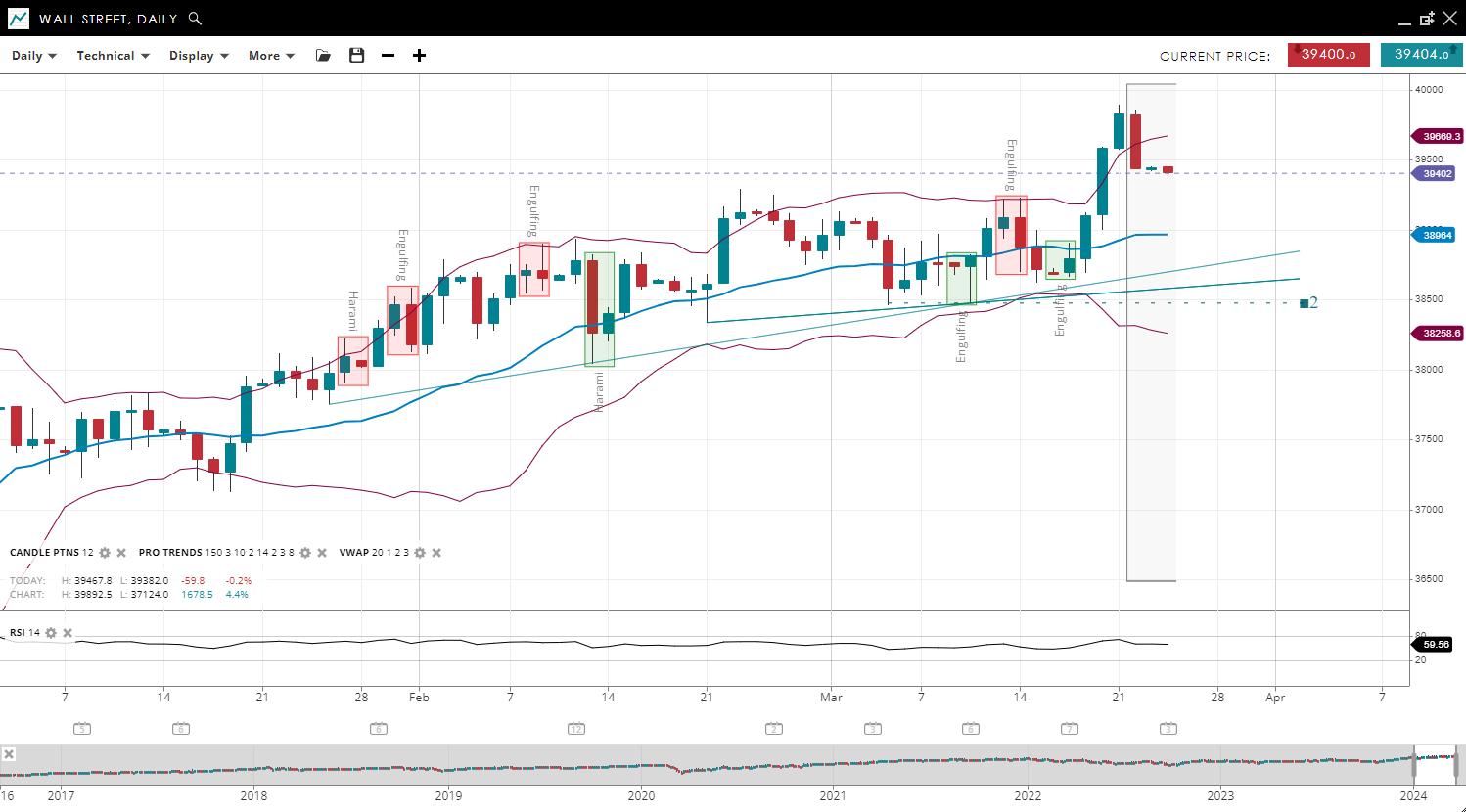Screen dimensions: 1466x812
Task: Expand the Daily timeframe dropdown
Action: [34, 56]
